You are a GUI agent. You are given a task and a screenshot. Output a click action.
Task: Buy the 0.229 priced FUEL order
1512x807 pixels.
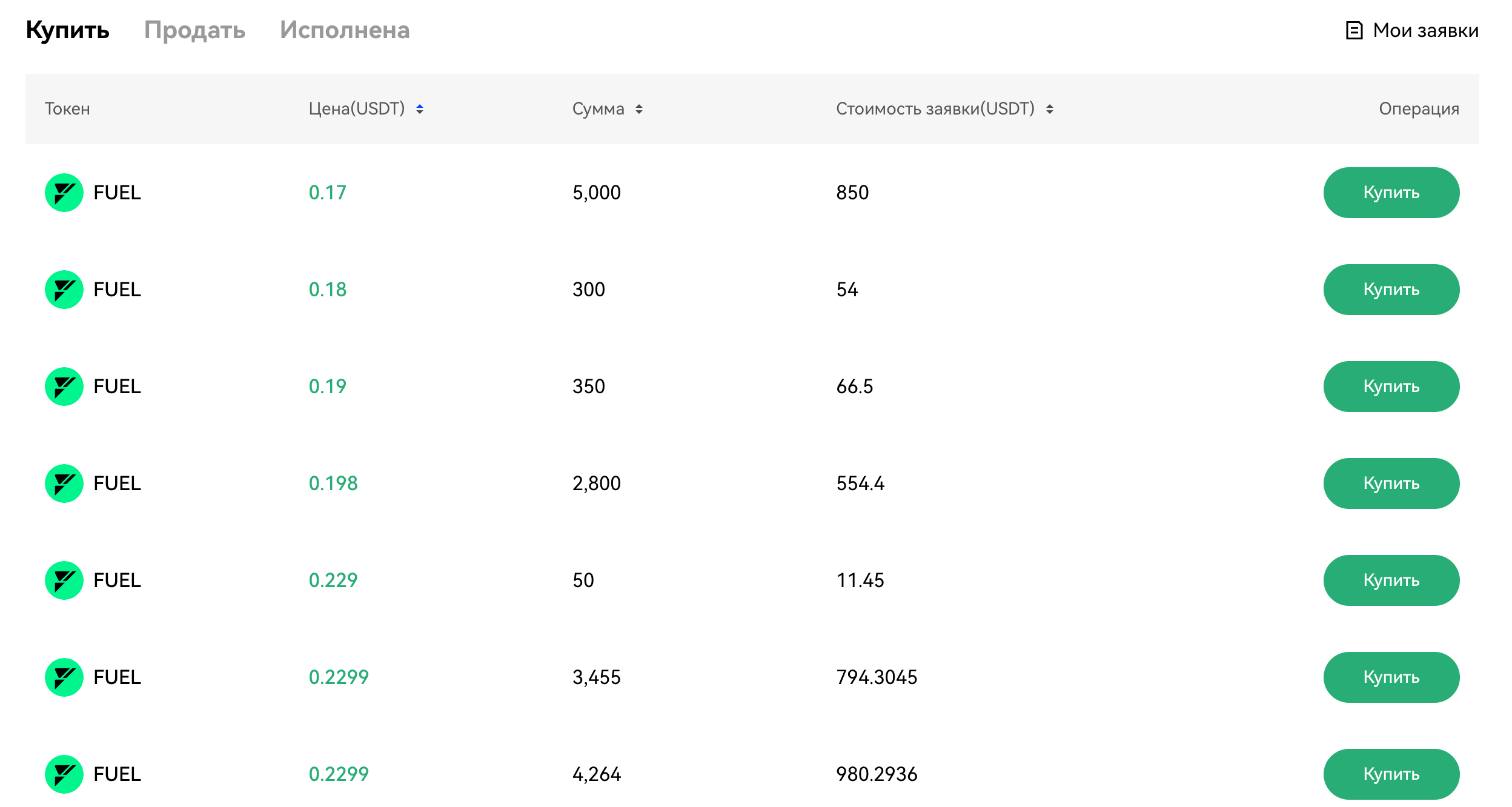[x=1391, y=580]
